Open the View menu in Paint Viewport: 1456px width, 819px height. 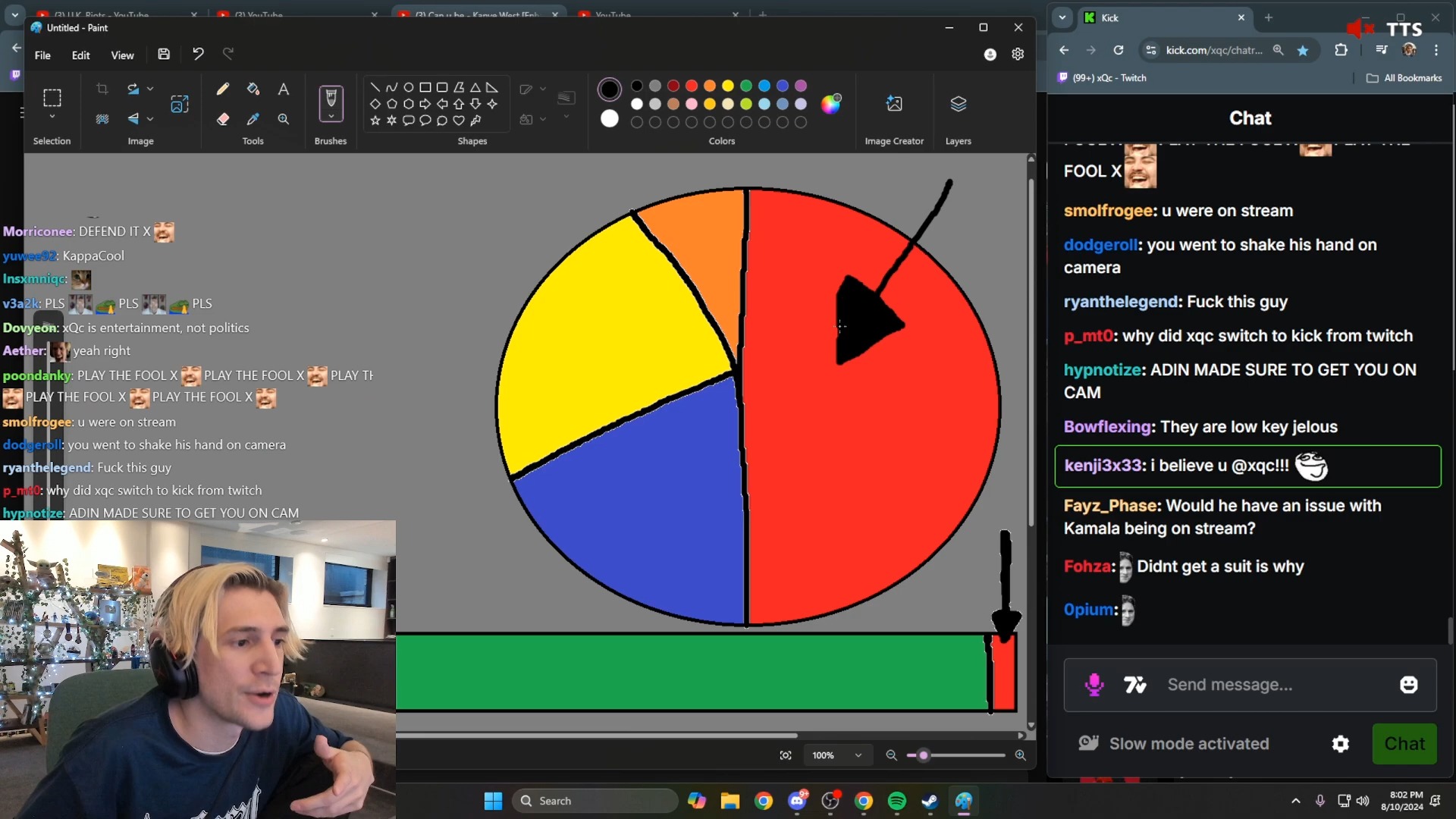(x=122, y=54)
